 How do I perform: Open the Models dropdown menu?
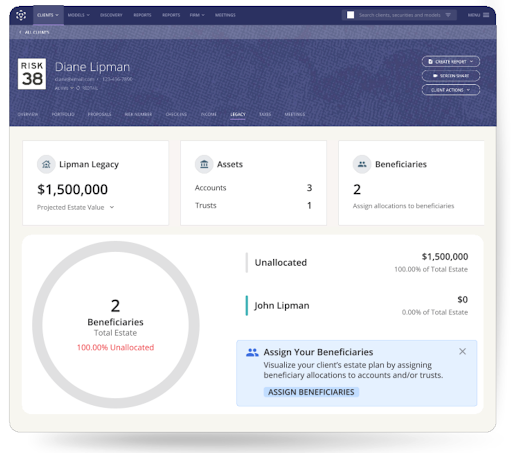(79, 15)
